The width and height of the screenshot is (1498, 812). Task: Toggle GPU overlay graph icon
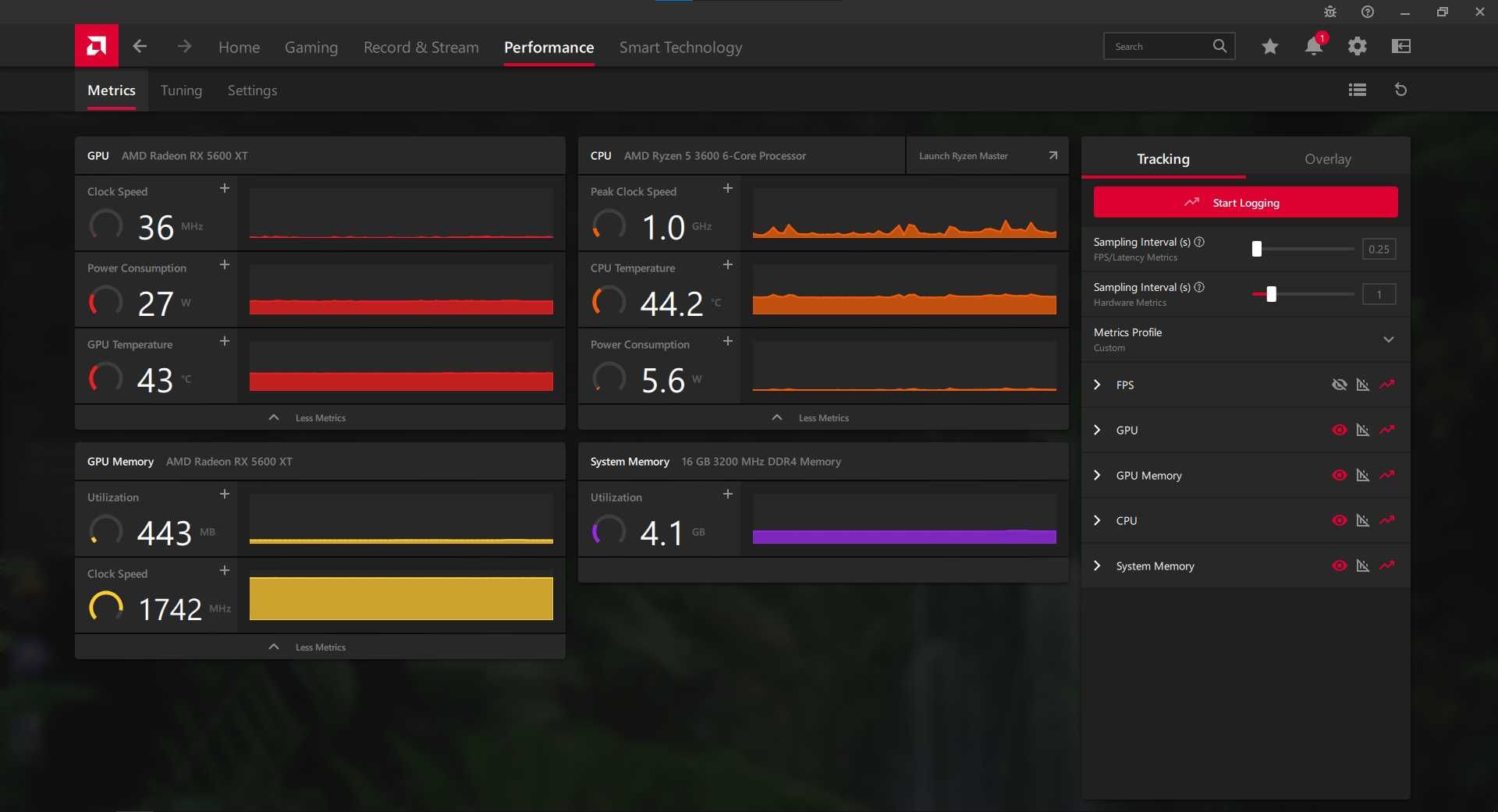click(1363, 430)
